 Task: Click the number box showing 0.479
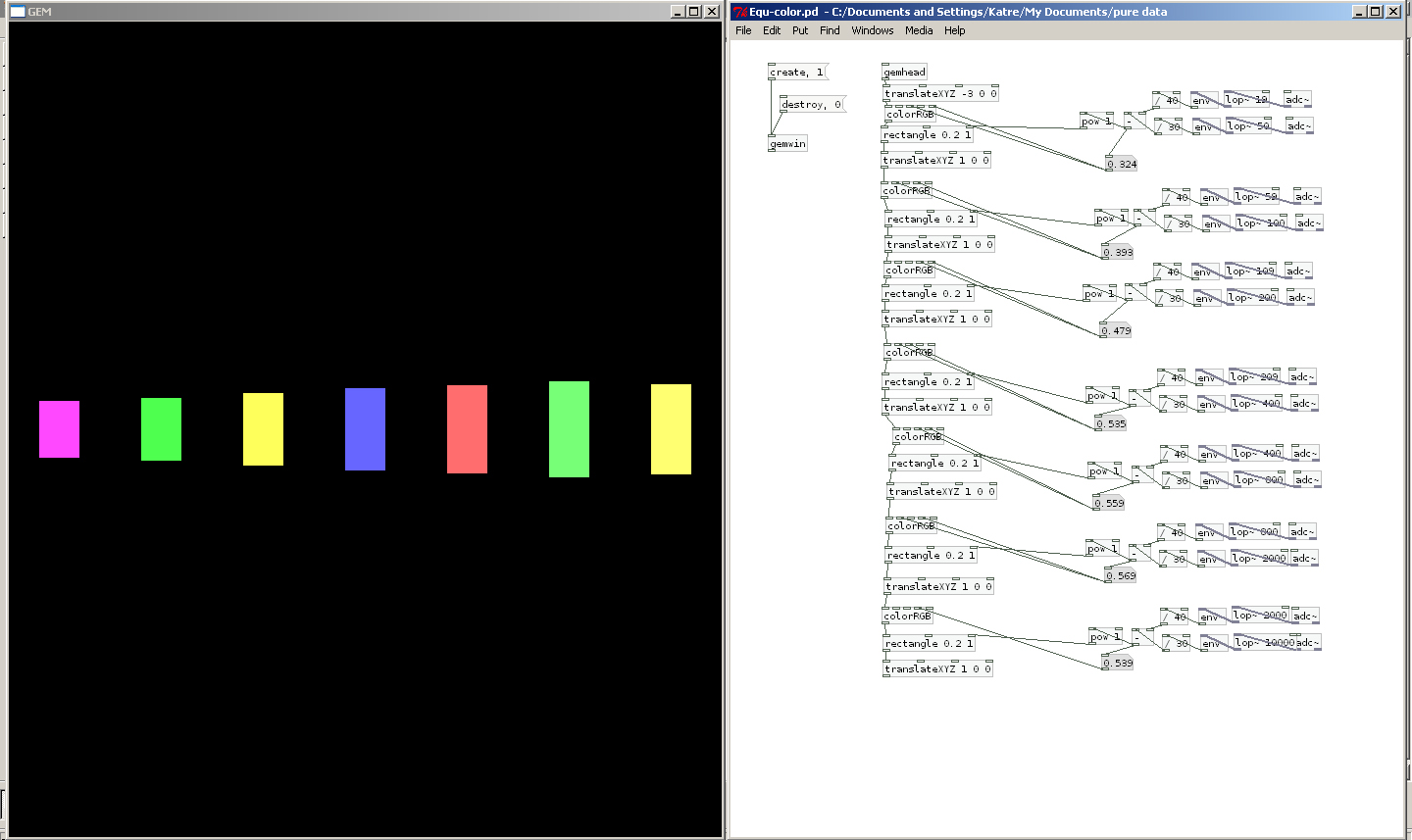[x=1116, y=331]
